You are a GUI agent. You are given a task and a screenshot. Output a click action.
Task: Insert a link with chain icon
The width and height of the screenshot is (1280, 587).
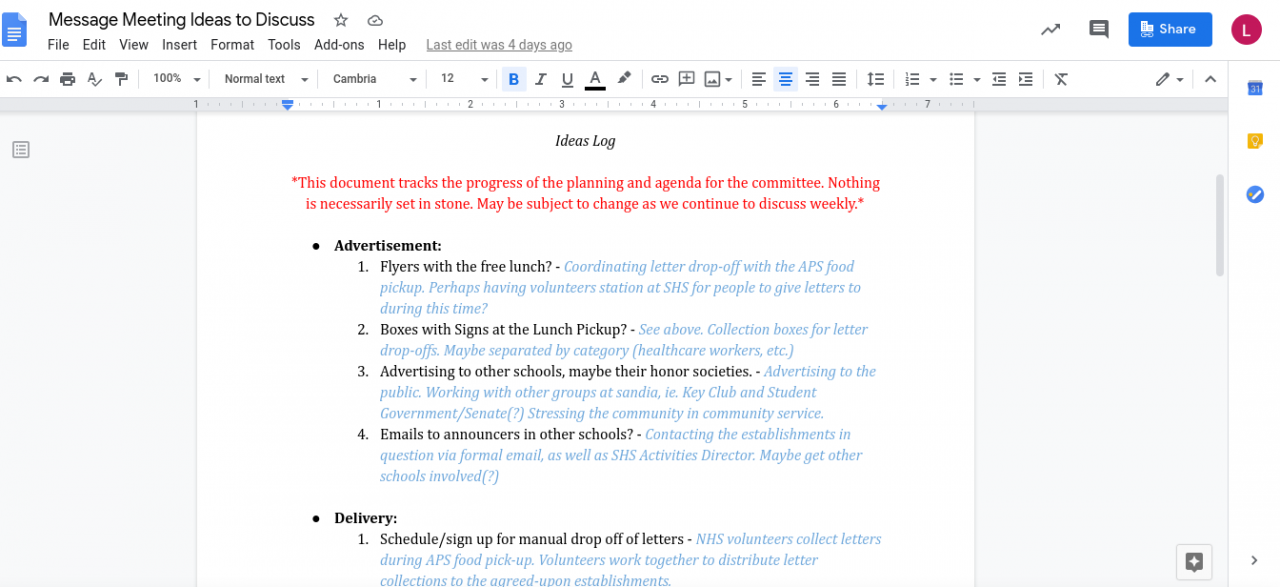click(660, 79)
